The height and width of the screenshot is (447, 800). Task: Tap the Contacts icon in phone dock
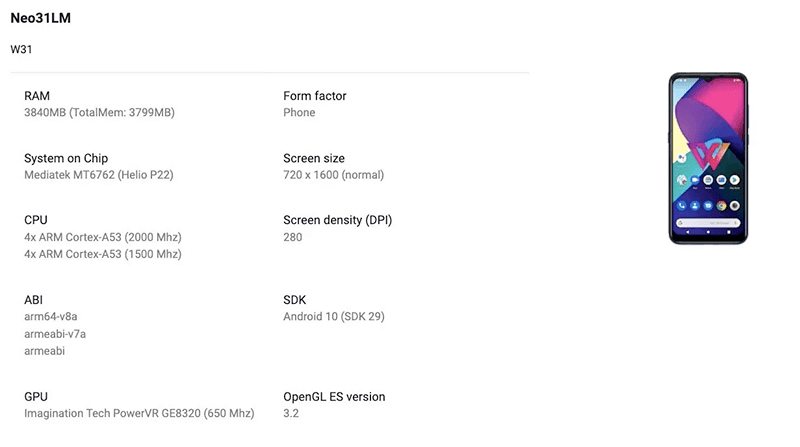coord(695,205)
